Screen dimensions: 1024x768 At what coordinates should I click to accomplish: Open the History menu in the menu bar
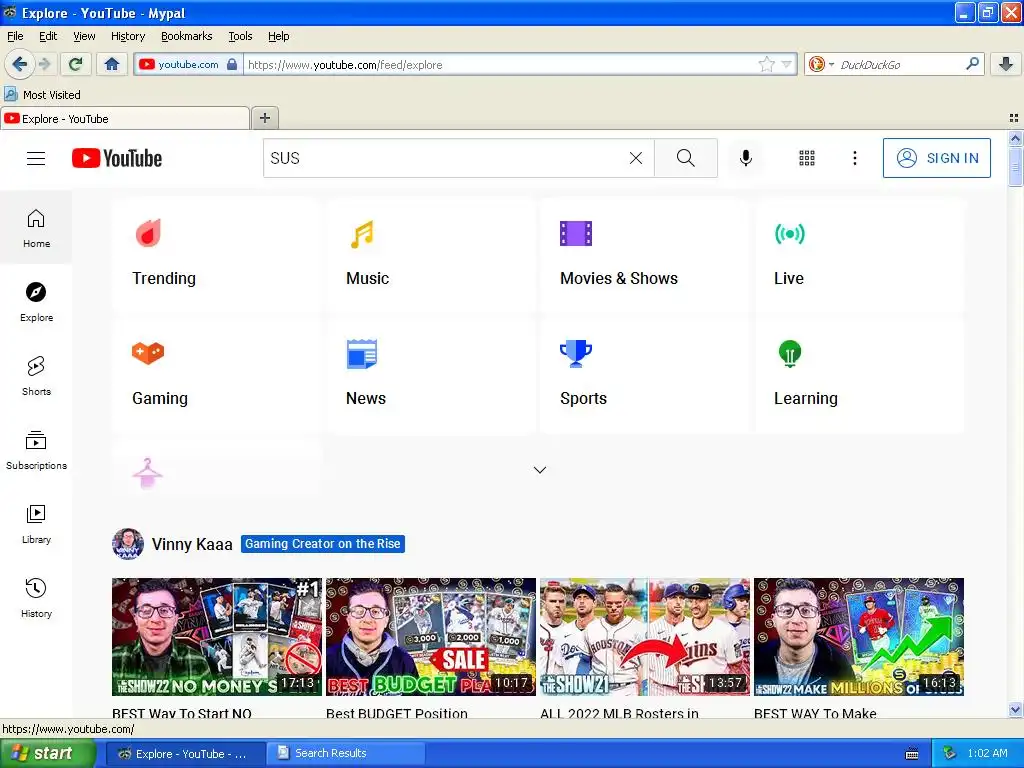click(127, 36)
